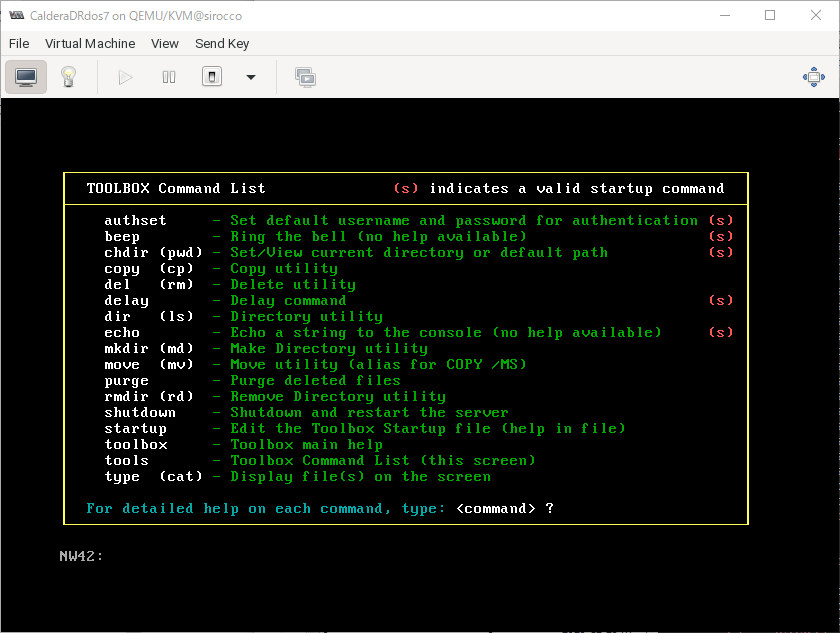Image resolution: width=840 pixels, height=633 pixels.
Task: Click the 'copy' command text
Action: (x=122, y=269)
